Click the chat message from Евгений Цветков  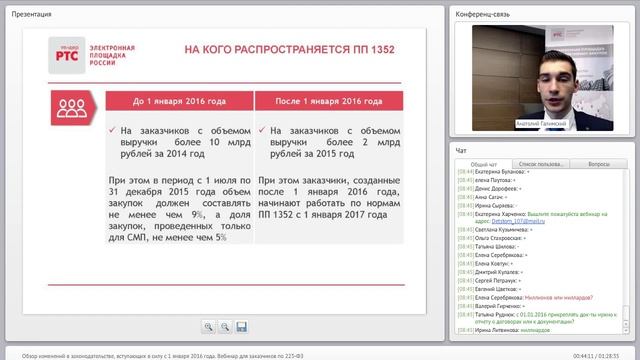489,289
